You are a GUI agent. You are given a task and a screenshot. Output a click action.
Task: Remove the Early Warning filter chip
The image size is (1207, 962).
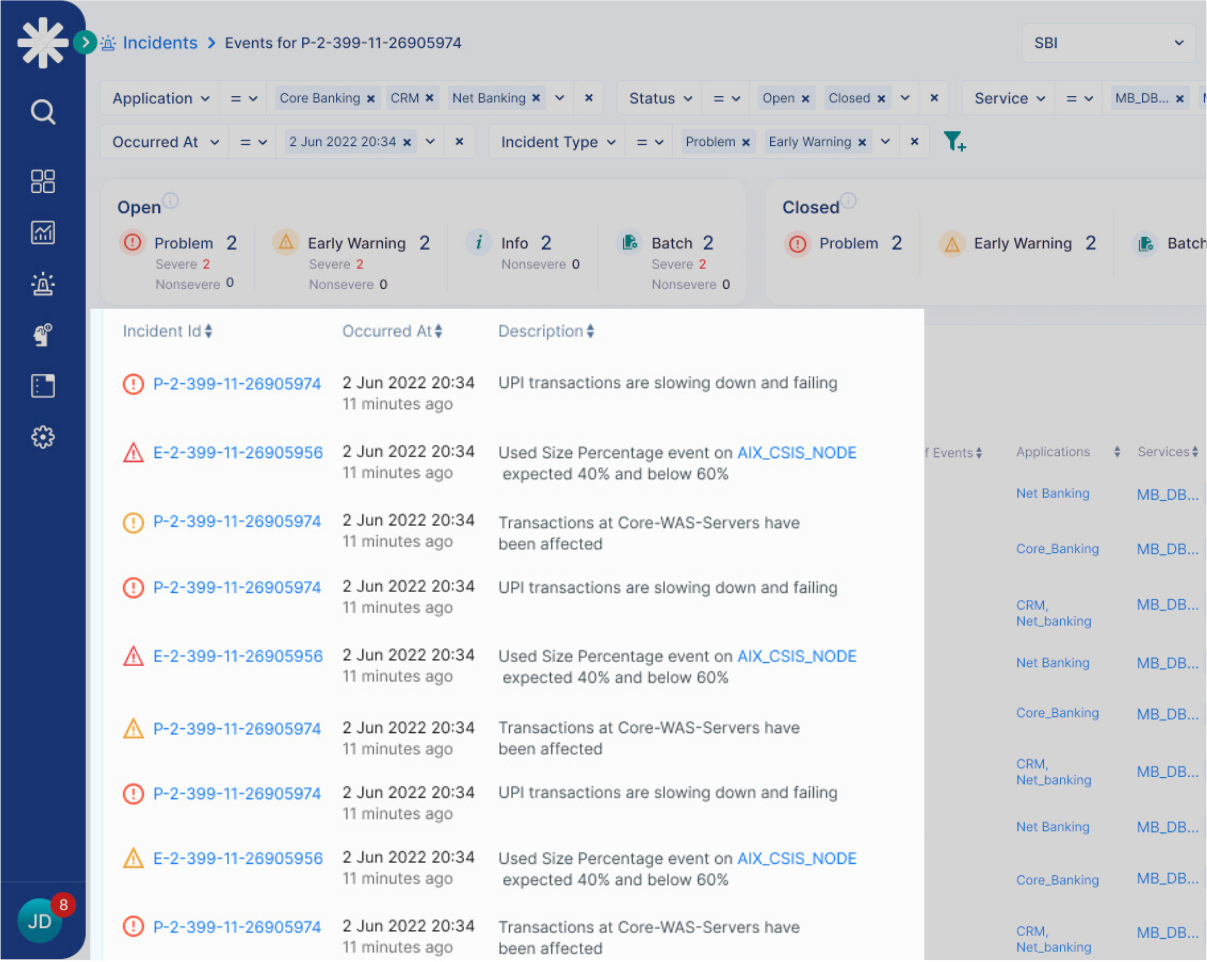pos(862,142)
